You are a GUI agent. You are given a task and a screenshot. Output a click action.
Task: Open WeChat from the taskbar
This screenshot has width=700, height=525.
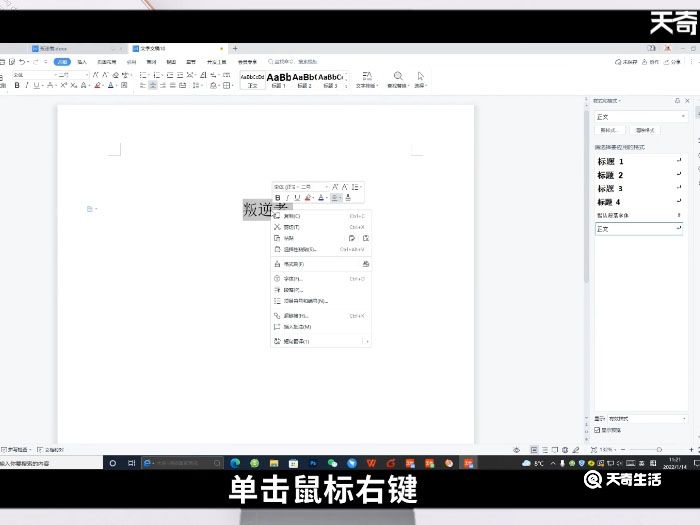point(333,463)
